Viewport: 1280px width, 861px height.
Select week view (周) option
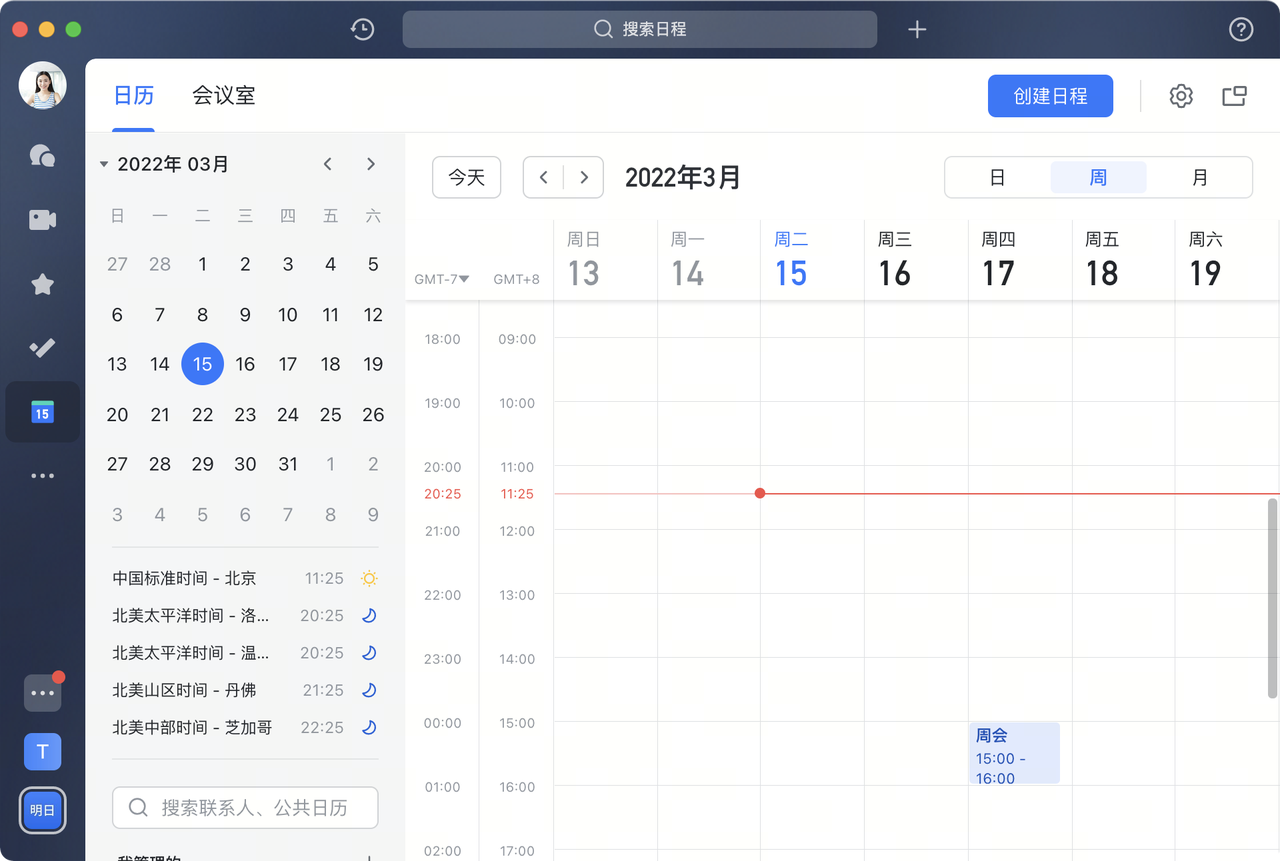click(x=1098, y=178)
